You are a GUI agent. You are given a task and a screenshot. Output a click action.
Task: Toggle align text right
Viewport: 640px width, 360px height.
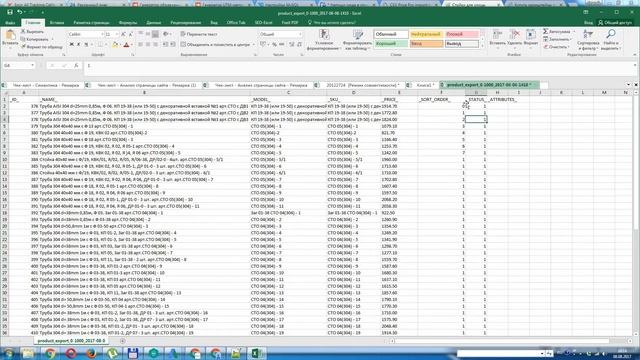point(155,44)
